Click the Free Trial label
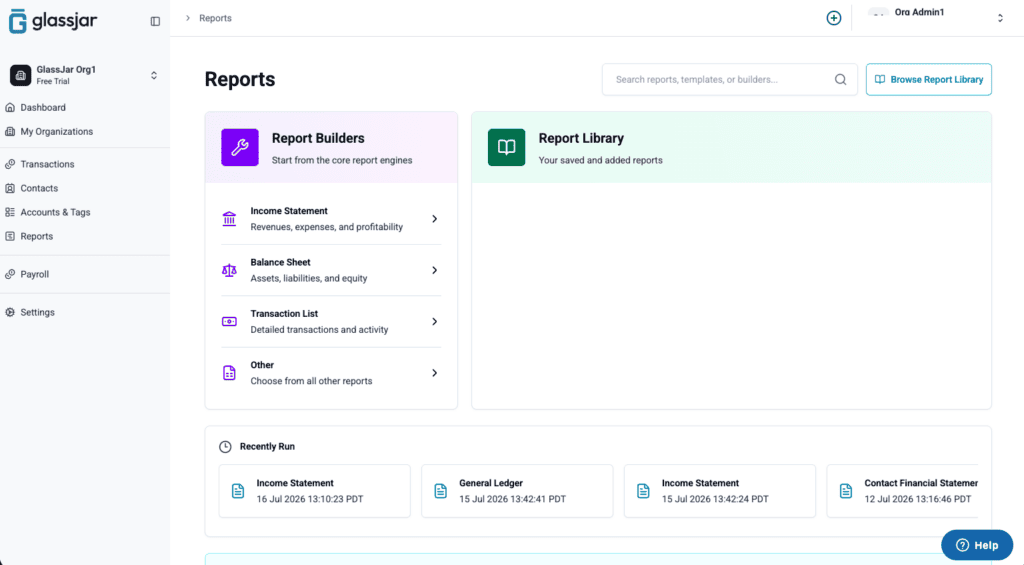Viewport: 1024px width, 565px height. pyautogui.click(x=53, y=82)
